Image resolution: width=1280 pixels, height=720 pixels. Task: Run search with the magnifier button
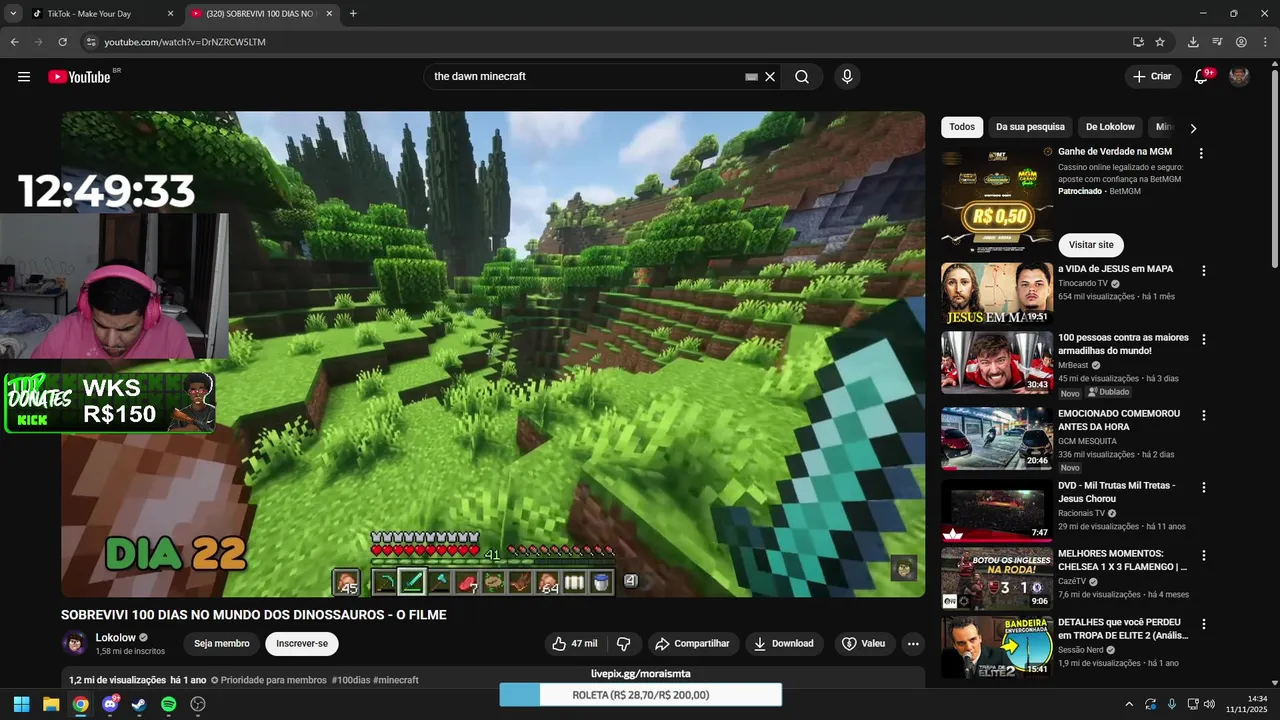coord(802,77)
